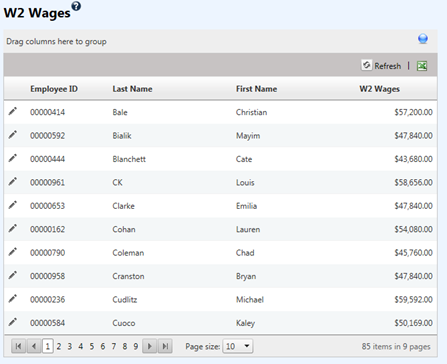Select employee ID 00000444

[47, 159]
